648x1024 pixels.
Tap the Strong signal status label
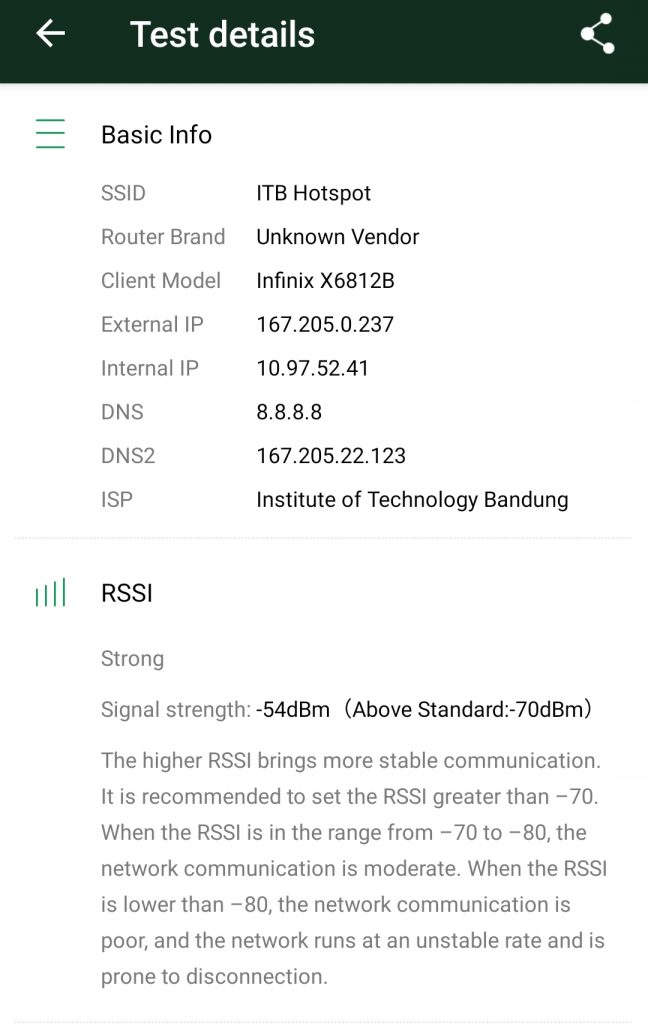(x=132, y=659)
